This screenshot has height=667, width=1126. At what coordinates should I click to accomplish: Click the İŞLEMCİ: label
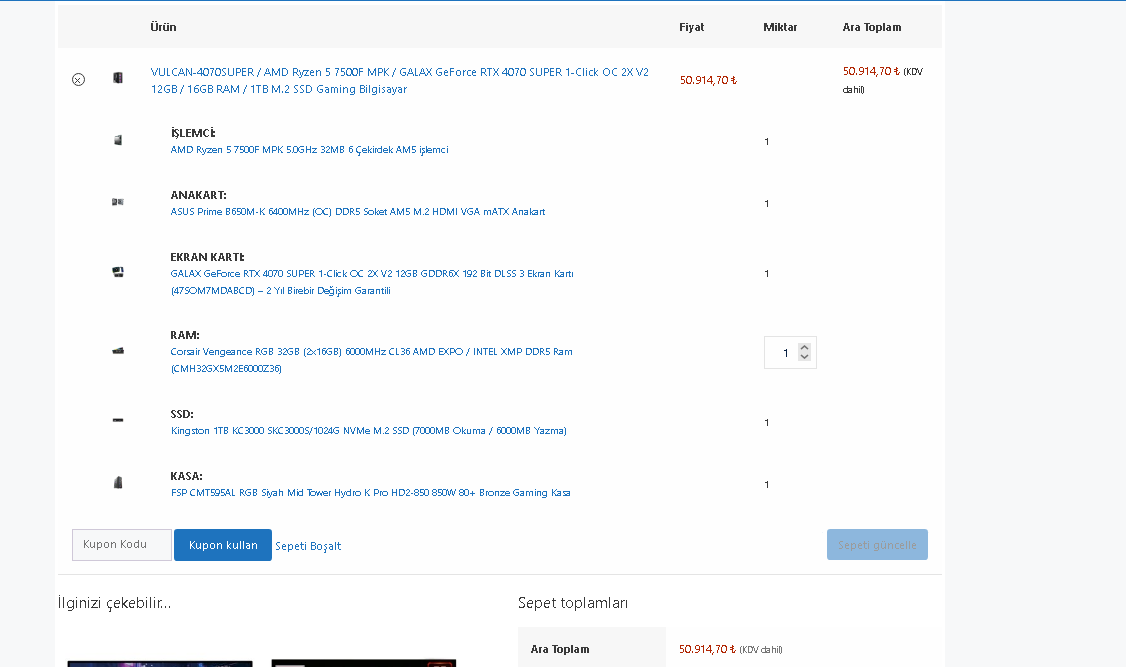pos(192,133)
